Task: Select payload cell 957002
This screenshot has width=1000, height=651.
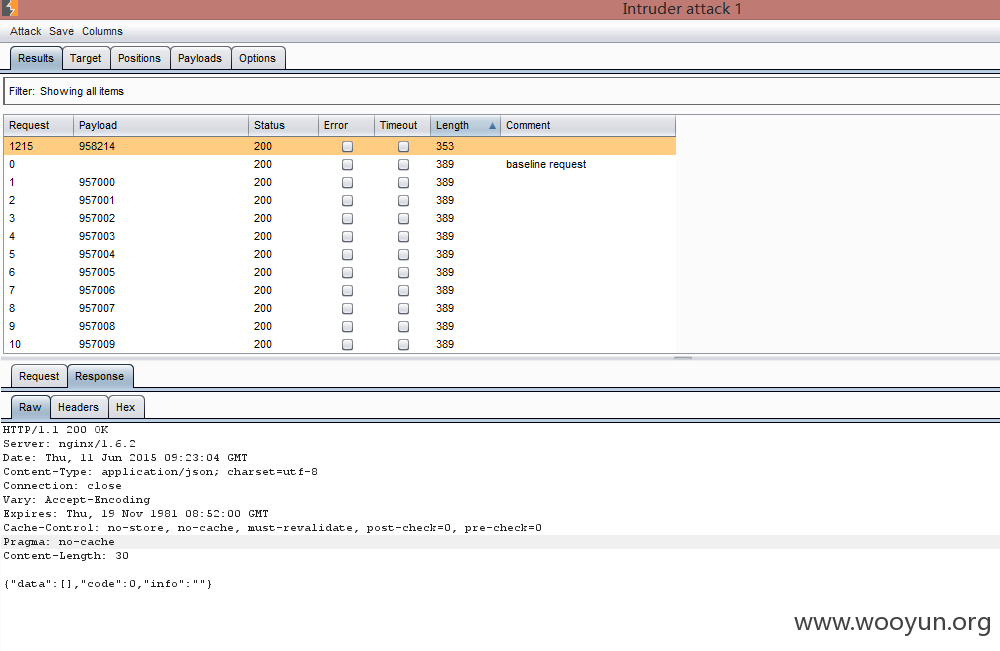Action: pos(97,218)
